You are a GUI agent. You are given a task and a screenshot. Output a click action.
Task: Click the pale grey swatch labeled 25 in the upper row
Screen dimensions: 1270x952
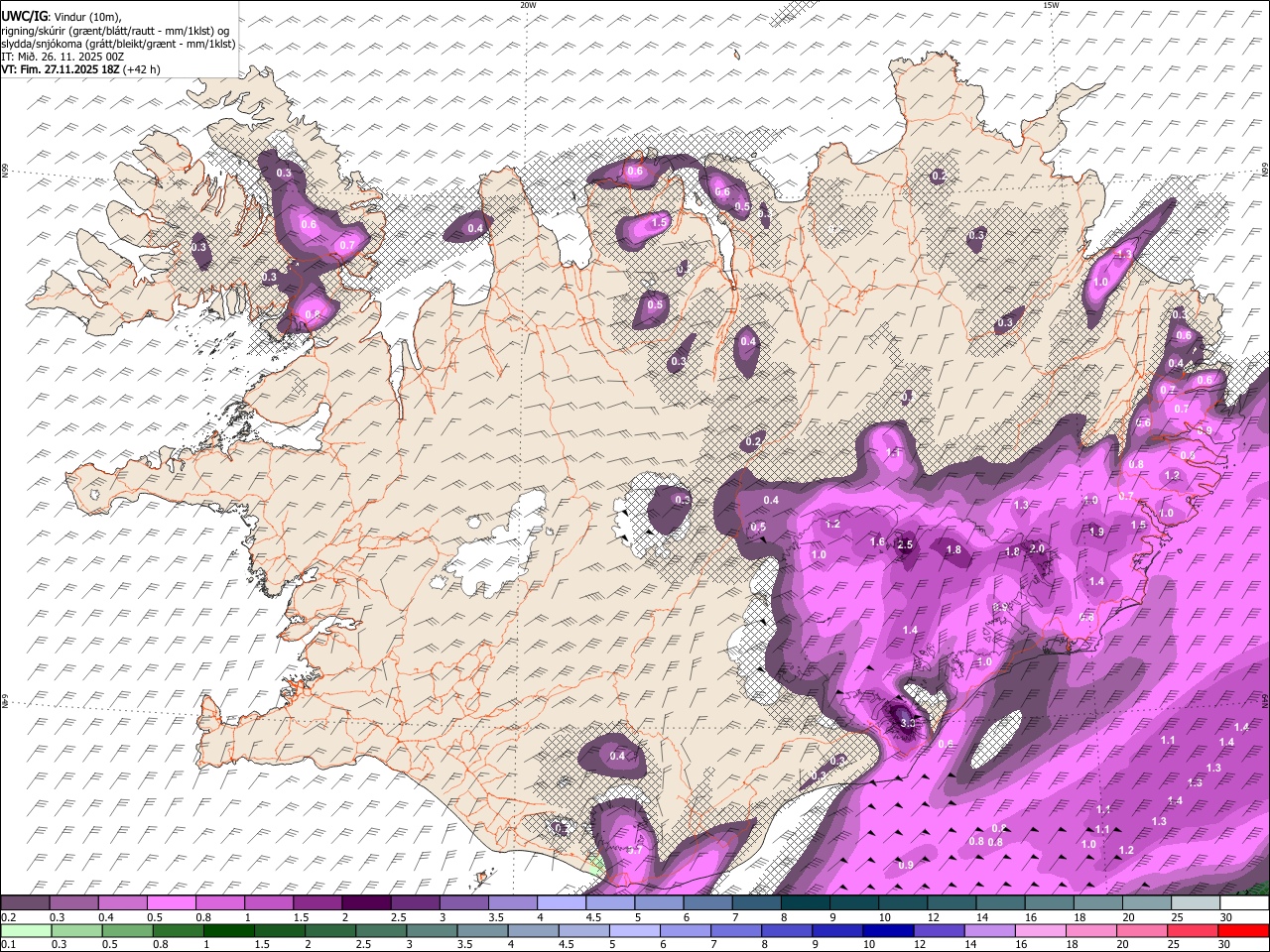[1196, 903]
